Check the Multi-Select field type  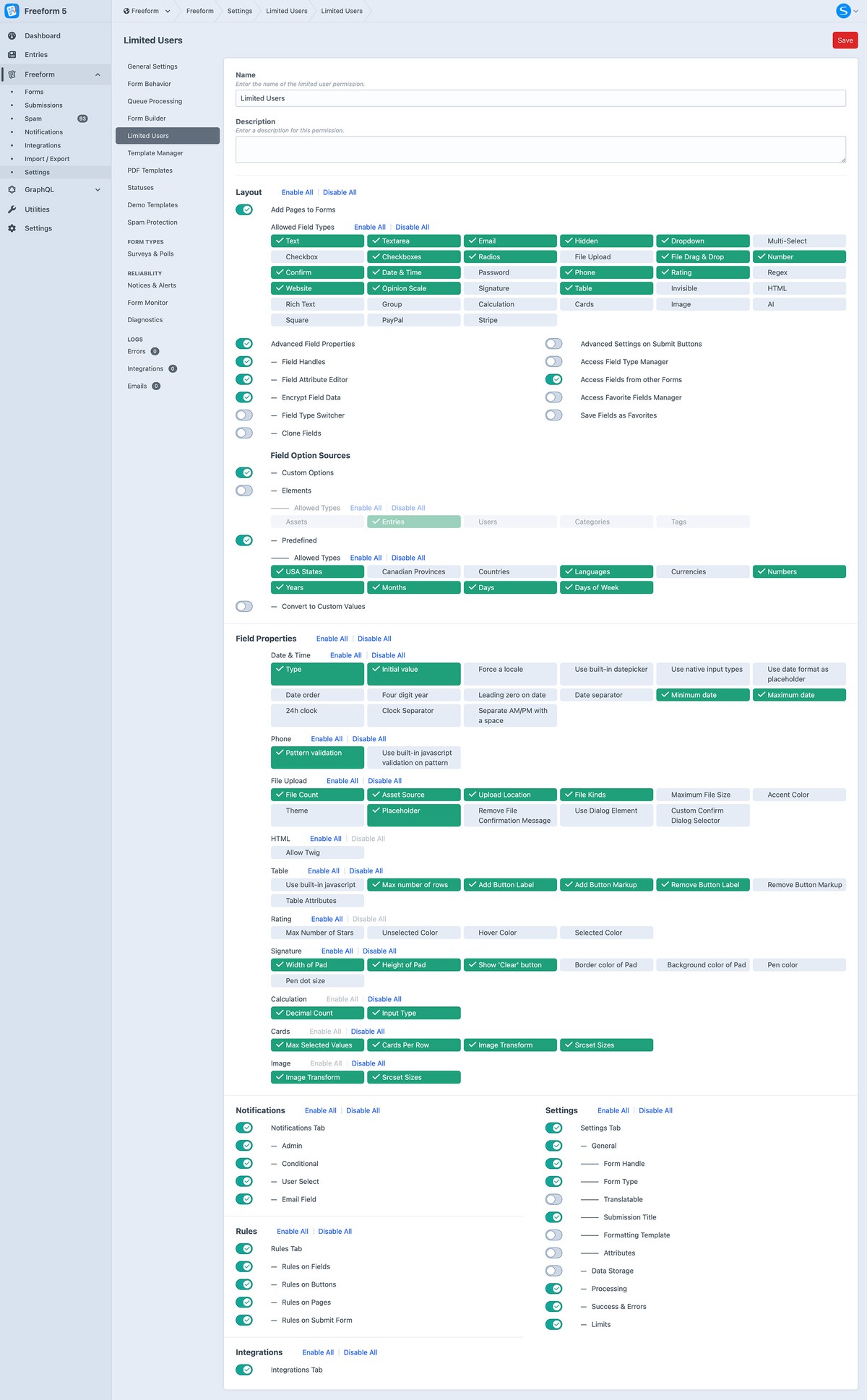799,241
